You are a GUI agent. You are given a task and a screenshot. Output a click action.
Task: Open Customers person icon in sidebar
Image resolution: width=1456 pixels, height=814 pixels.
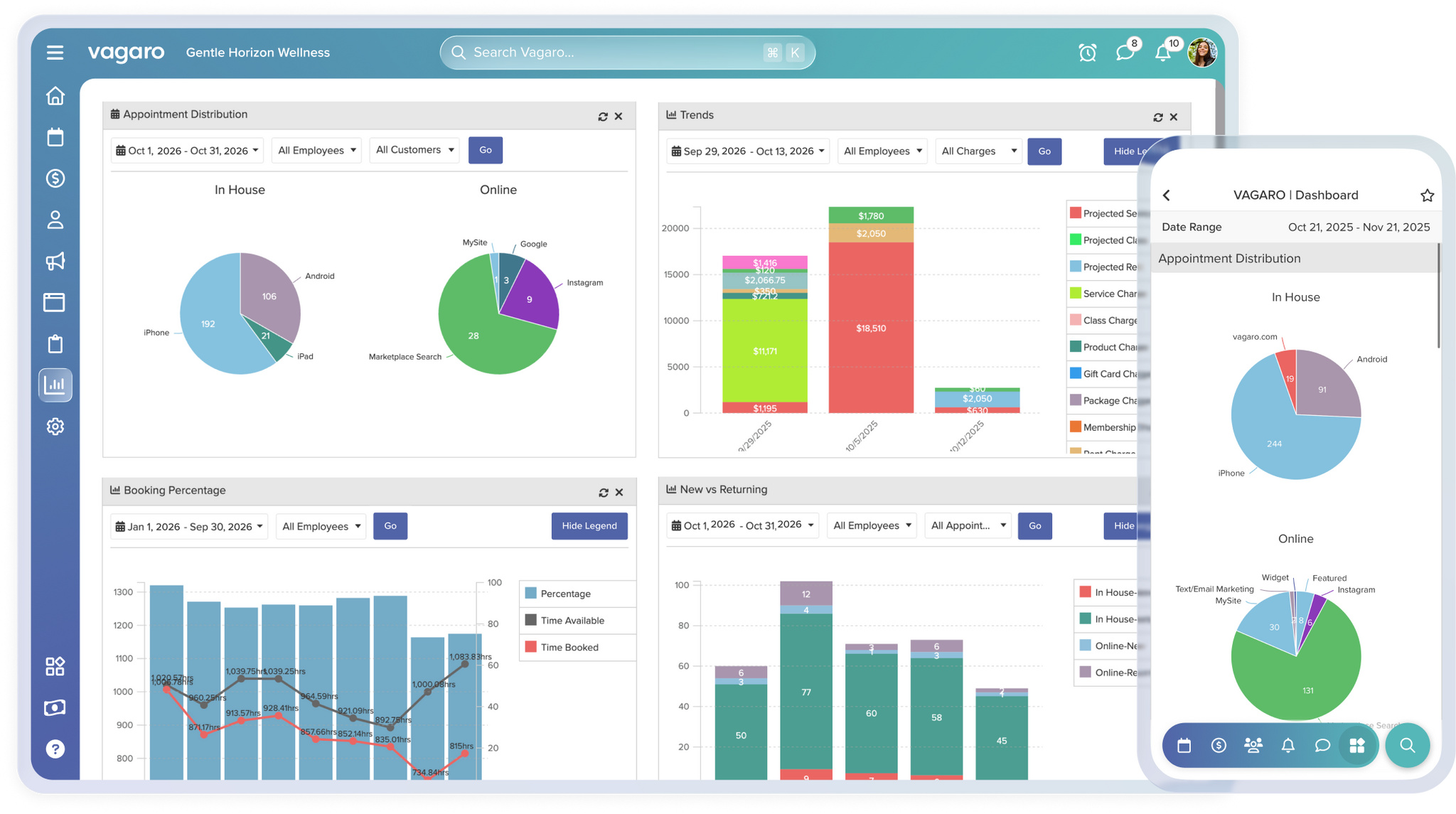[55, 220]
